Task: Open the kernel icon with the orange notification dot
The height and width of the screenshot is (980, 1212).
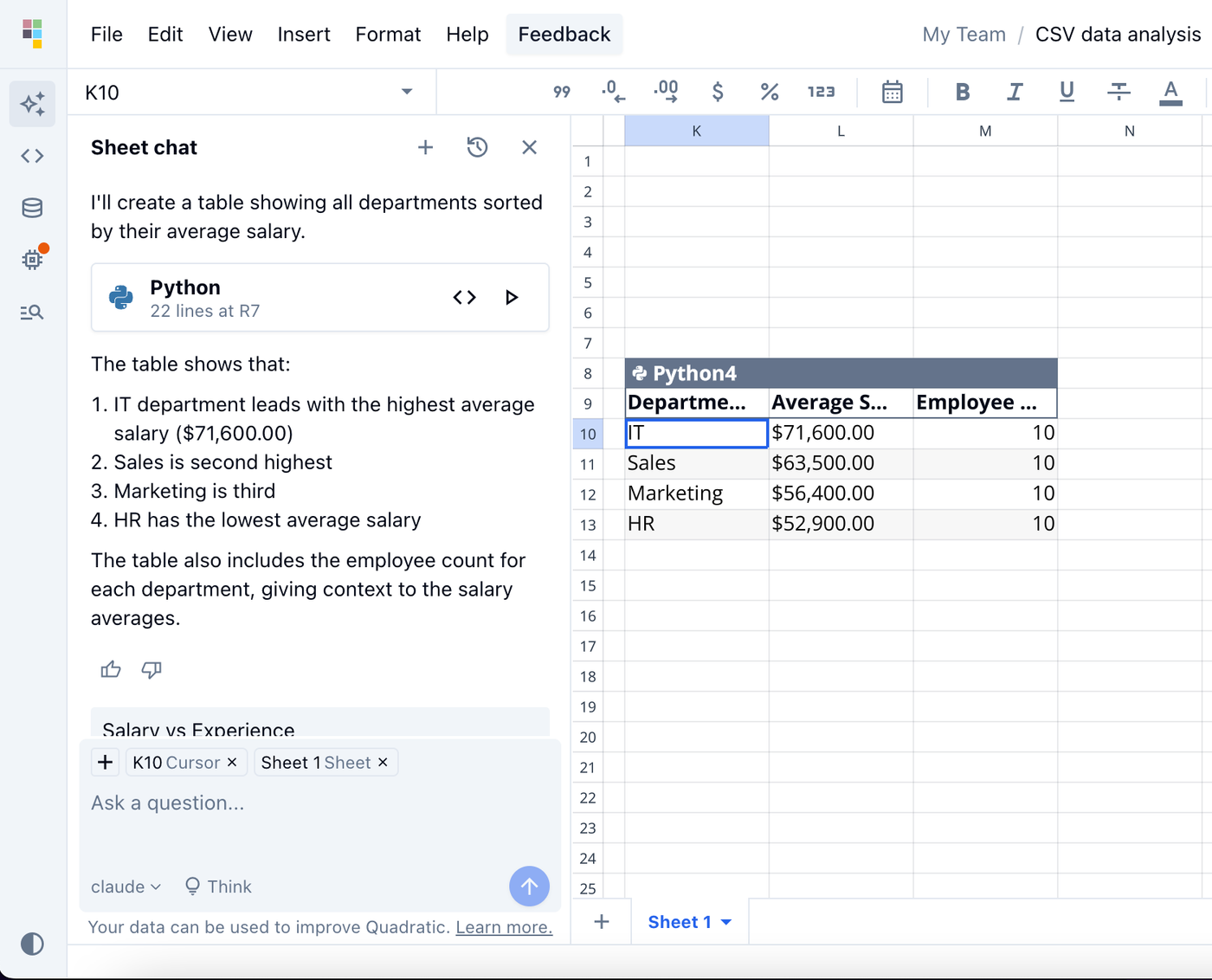Action: pos(32,258)
